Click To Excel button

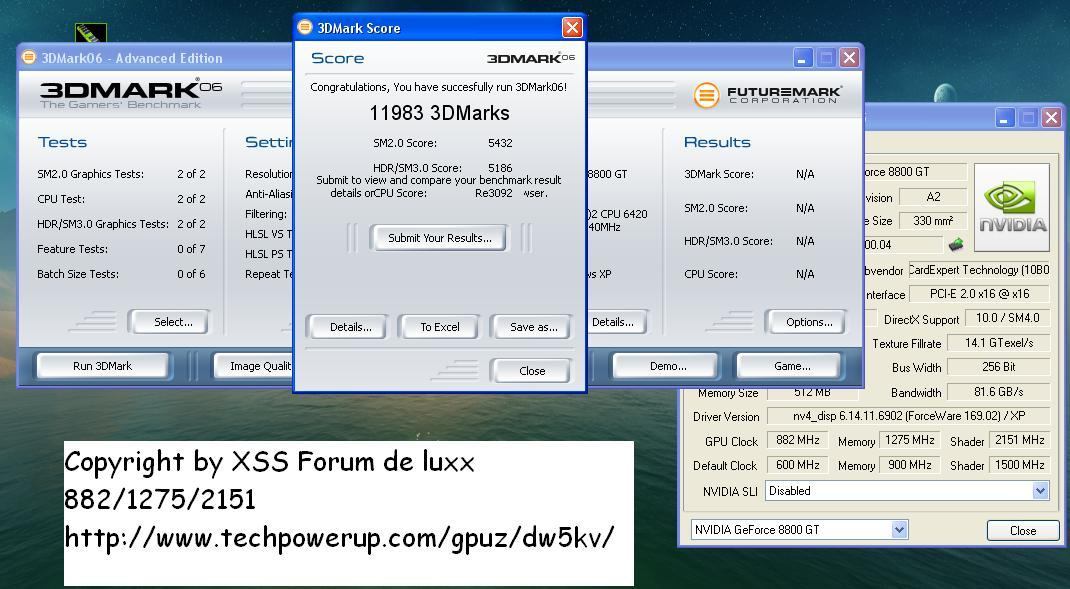(x=439, y=327)
